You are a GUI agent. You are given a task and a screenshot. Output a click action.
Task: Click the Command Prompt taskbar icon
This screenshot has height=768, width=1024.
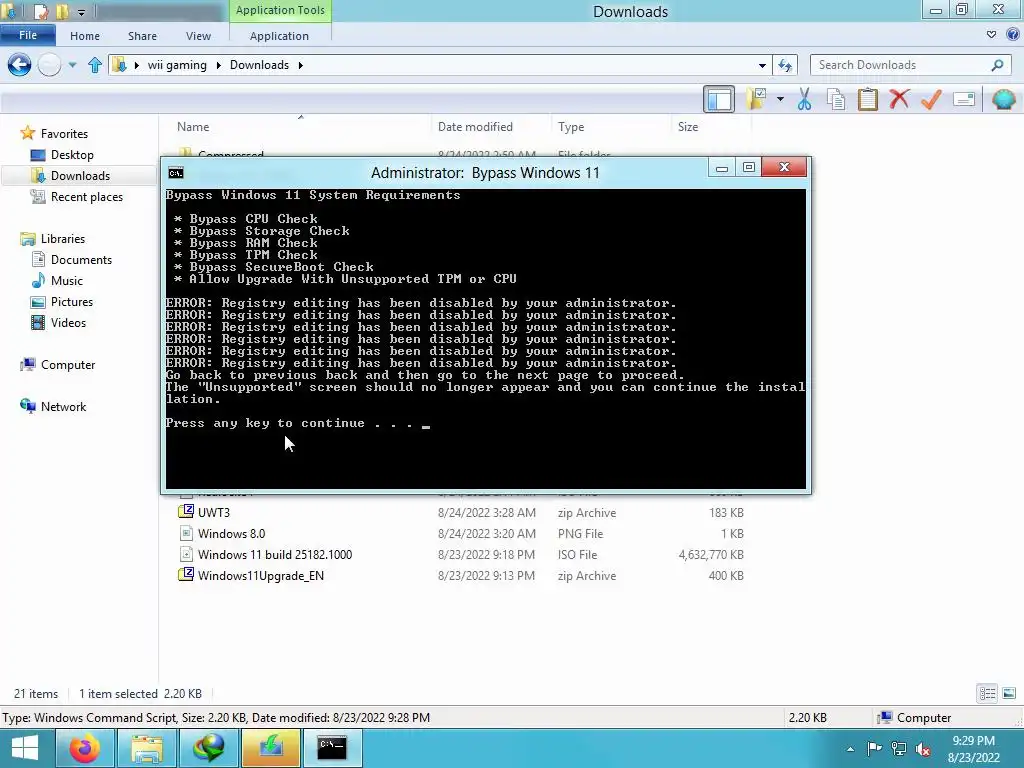pos(332,748)
